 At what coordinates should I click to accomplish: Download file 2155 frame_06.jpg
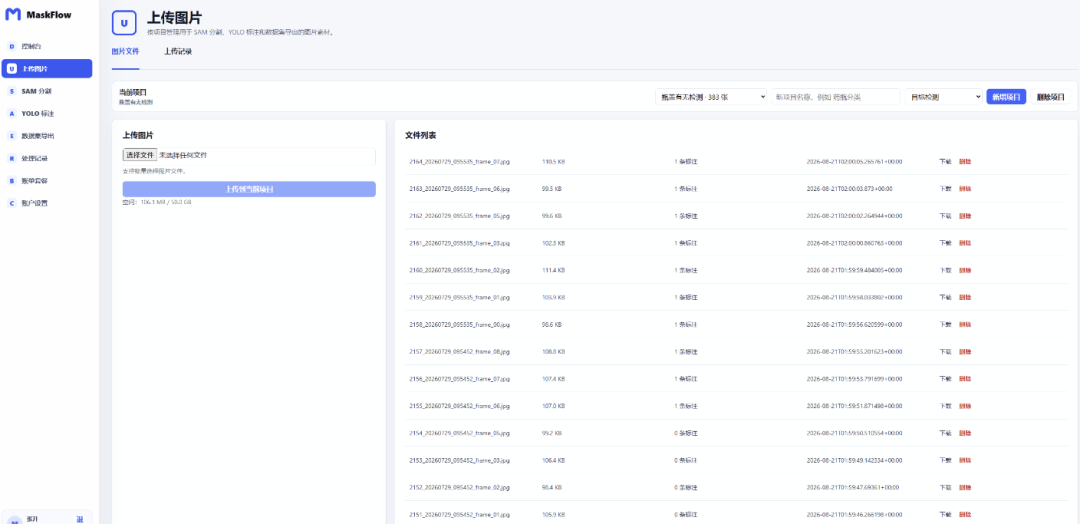(x=945, y=406)
